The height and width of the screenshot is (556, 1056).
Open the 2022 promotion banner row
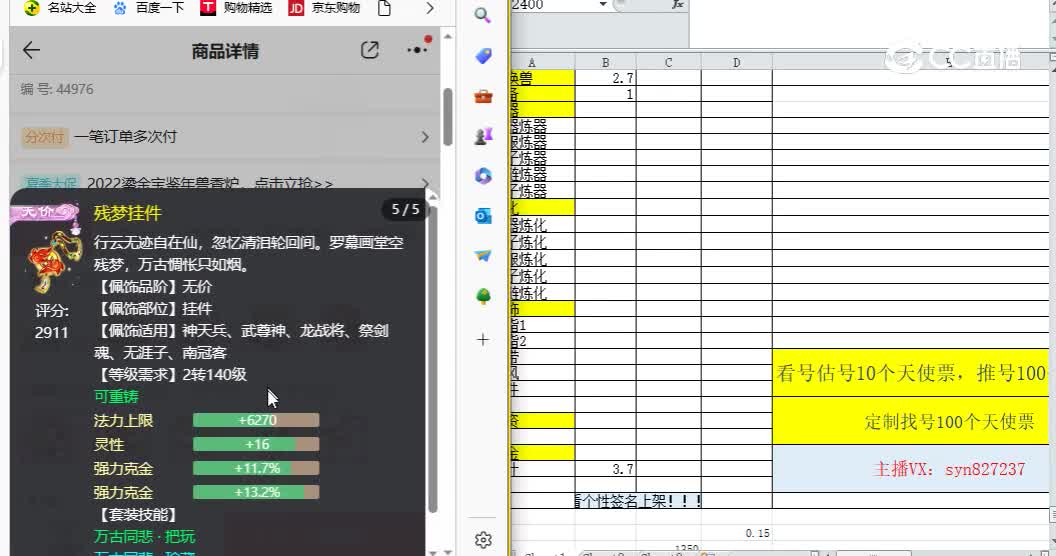[225, 182]
